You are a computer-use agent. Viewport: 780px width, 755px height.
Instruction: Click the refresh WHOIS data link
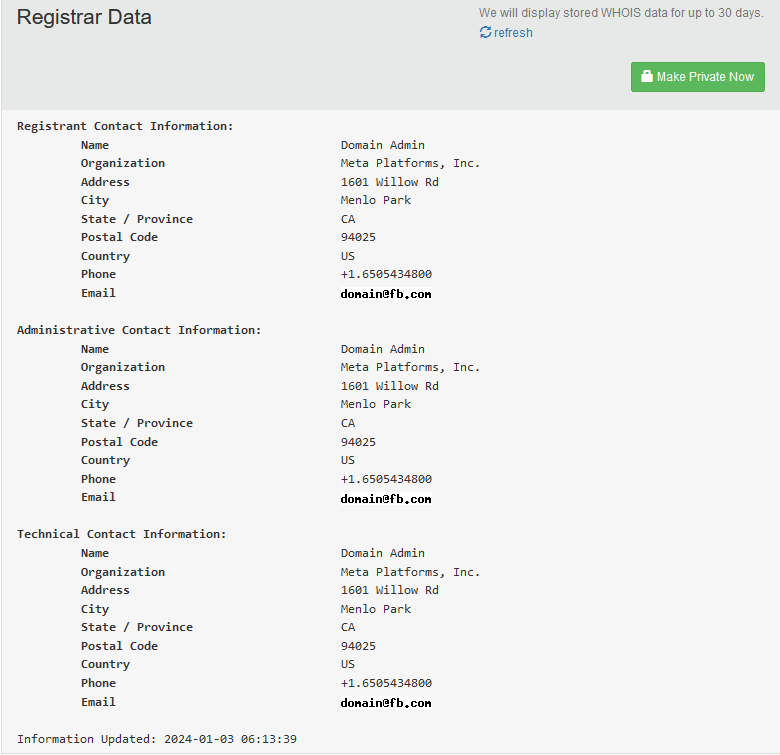click(x=506, y=32)
